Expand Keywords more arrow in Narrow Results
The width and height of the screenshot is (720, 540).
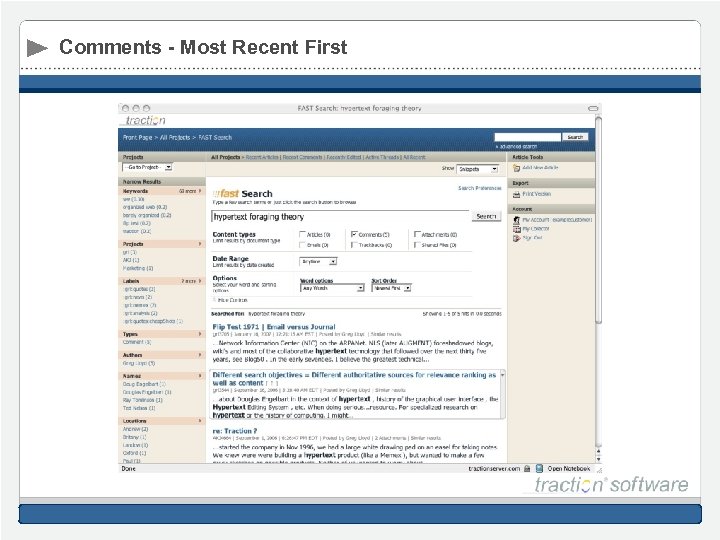click(x=200, y=191)
